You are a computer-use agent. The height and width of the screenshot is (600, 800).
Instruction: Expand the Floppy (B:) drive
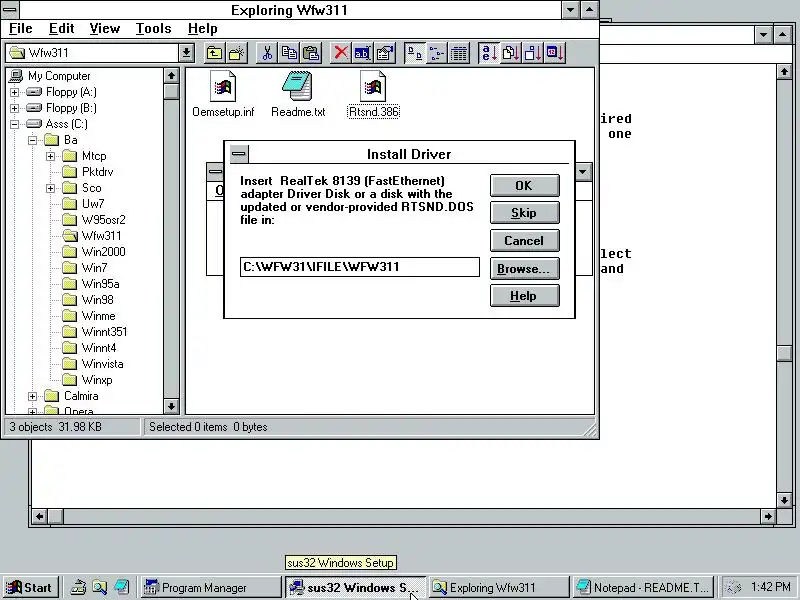(14, 108)
